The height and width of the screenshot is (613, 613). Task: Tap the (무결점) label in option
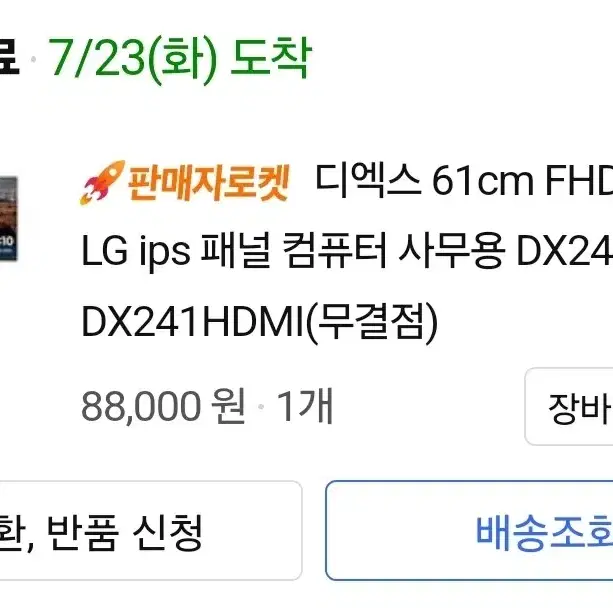coord(371,323)
